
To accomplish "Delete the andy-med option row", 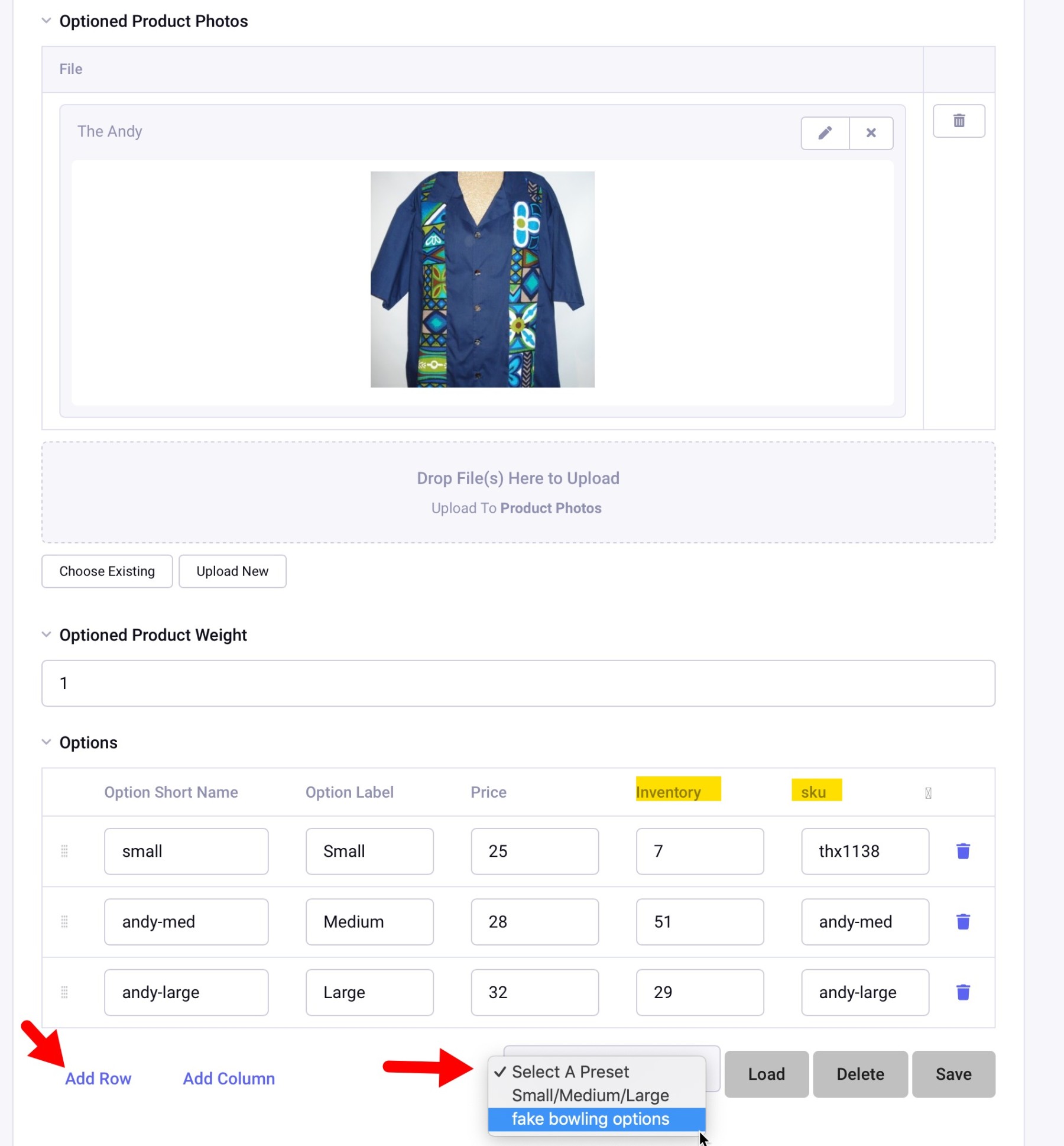I will [x=962, y=921].
